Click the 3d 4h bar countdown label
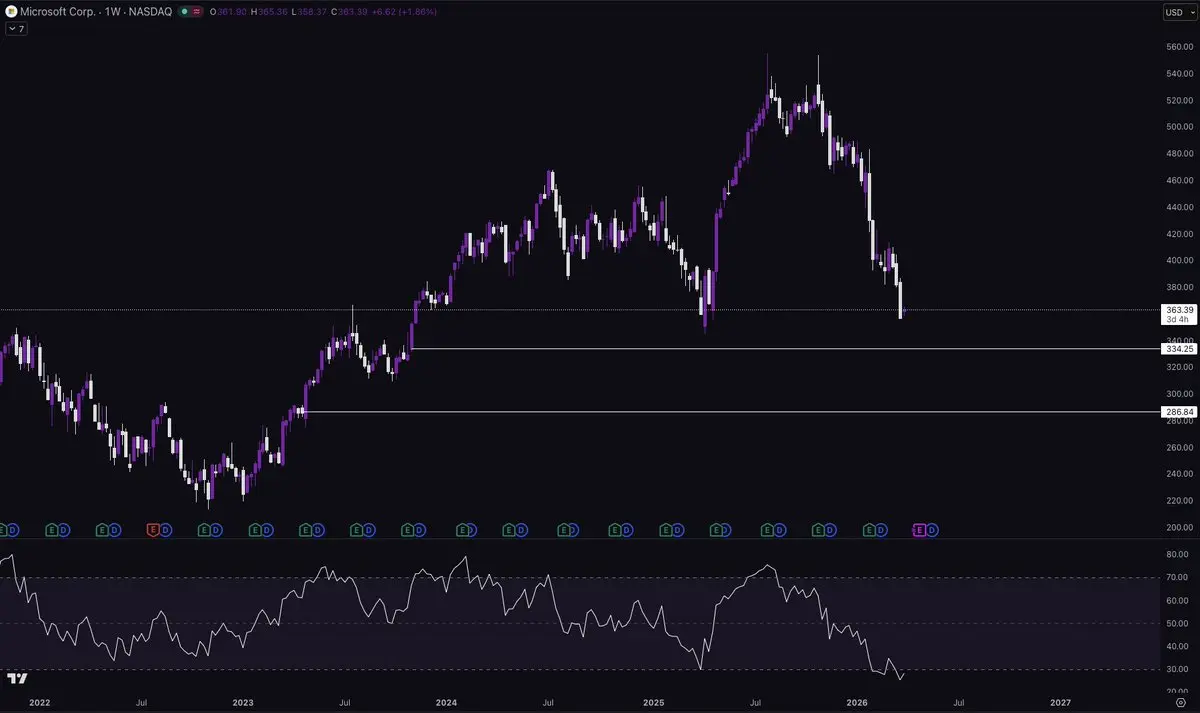The width and height of the screenshot is (1200, 713). pyautogui.click(x=1178, y=320)
